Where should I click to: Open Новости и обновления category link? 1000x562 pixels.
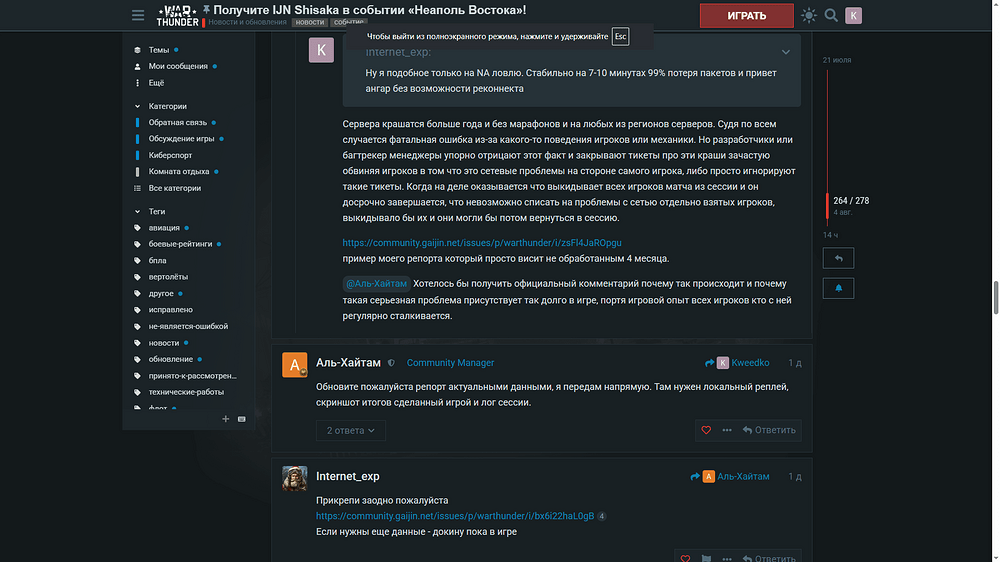tap(247, 22)
